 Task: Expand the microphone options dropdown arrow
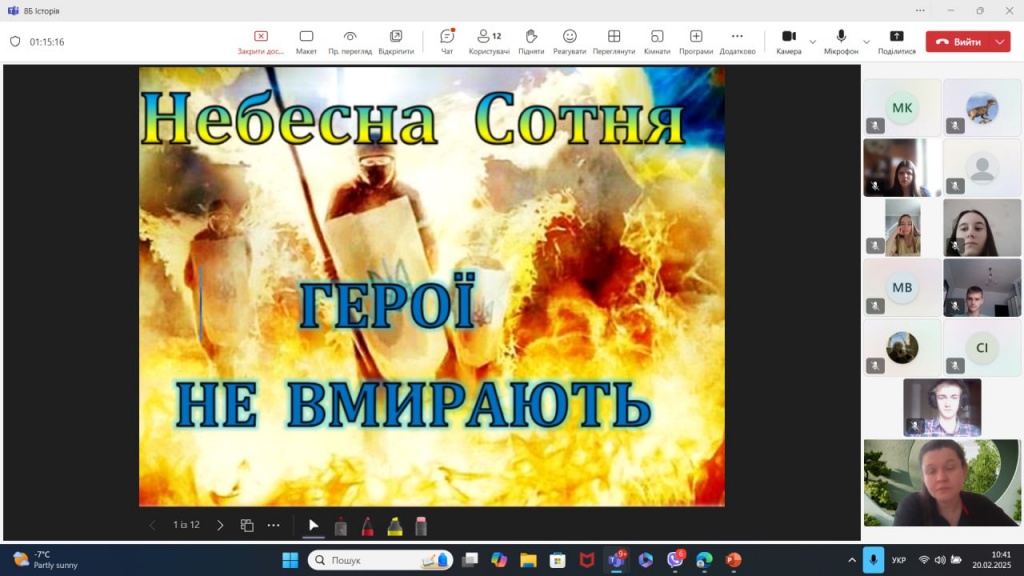(x=866, y=42)
